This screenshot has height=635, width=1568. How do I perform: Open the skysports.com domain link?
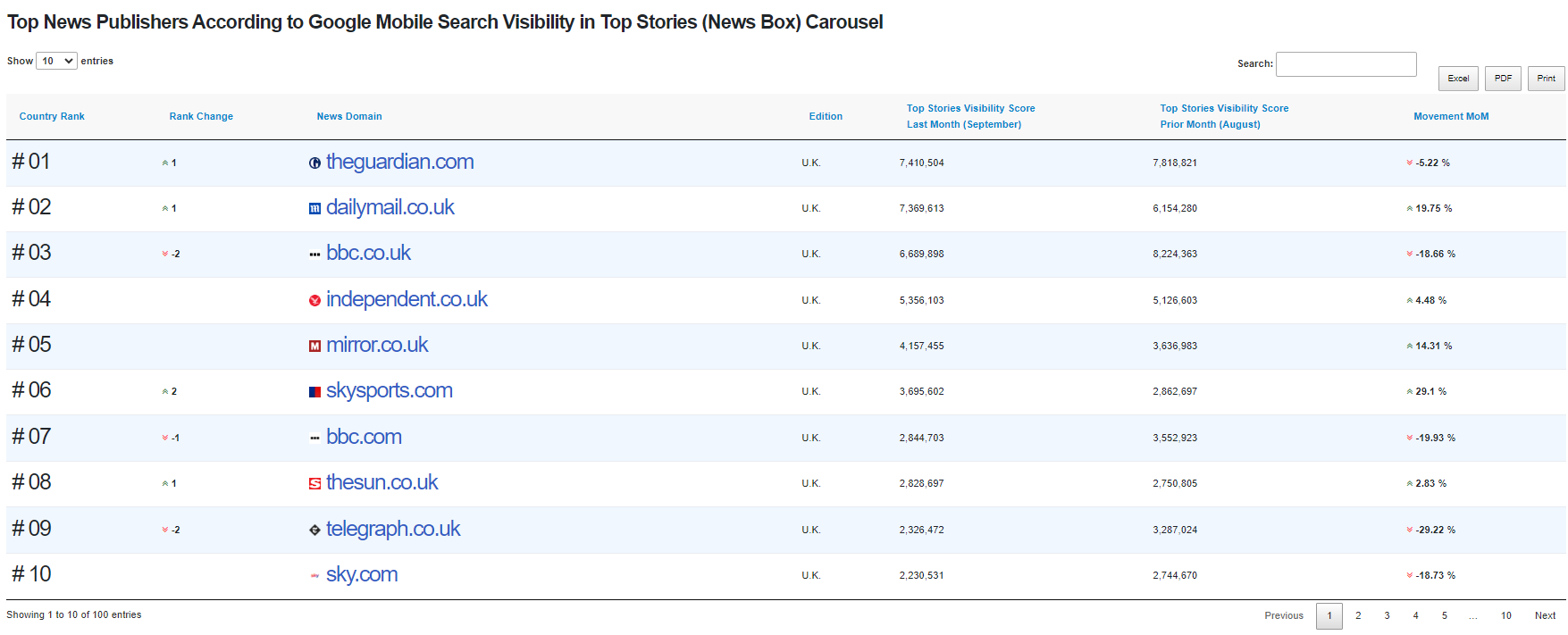[x=390, y=390]
